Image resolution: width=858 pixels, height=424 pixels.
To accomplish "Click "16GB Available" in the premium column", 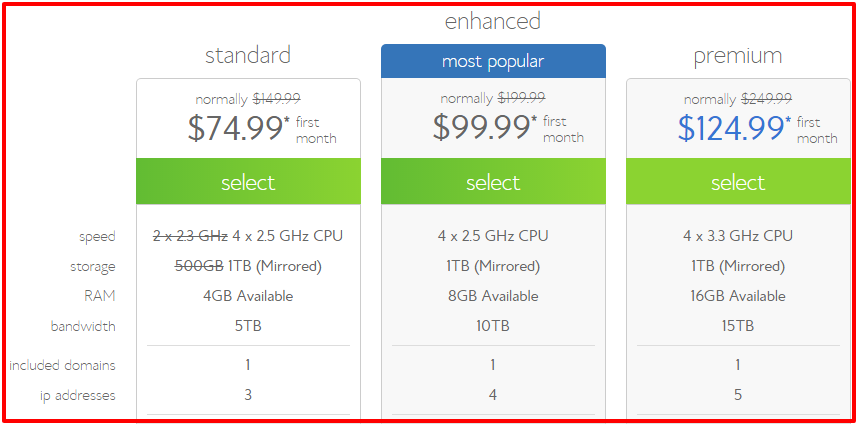I will click(738, 296).
